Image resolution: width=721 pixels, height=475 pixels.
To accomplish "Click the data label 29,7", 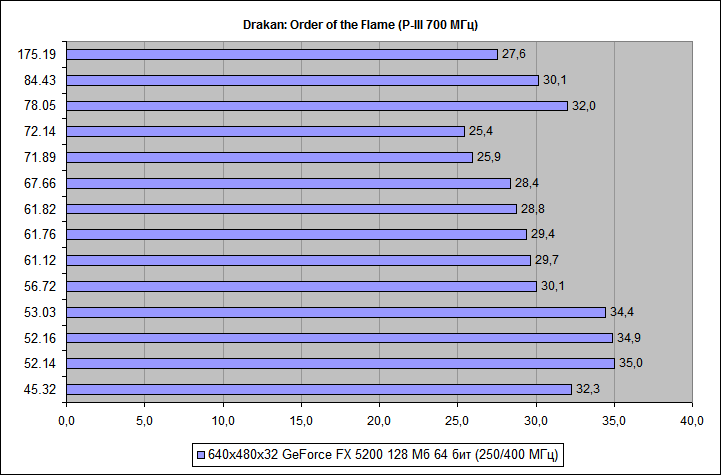I will click(547, 260).
